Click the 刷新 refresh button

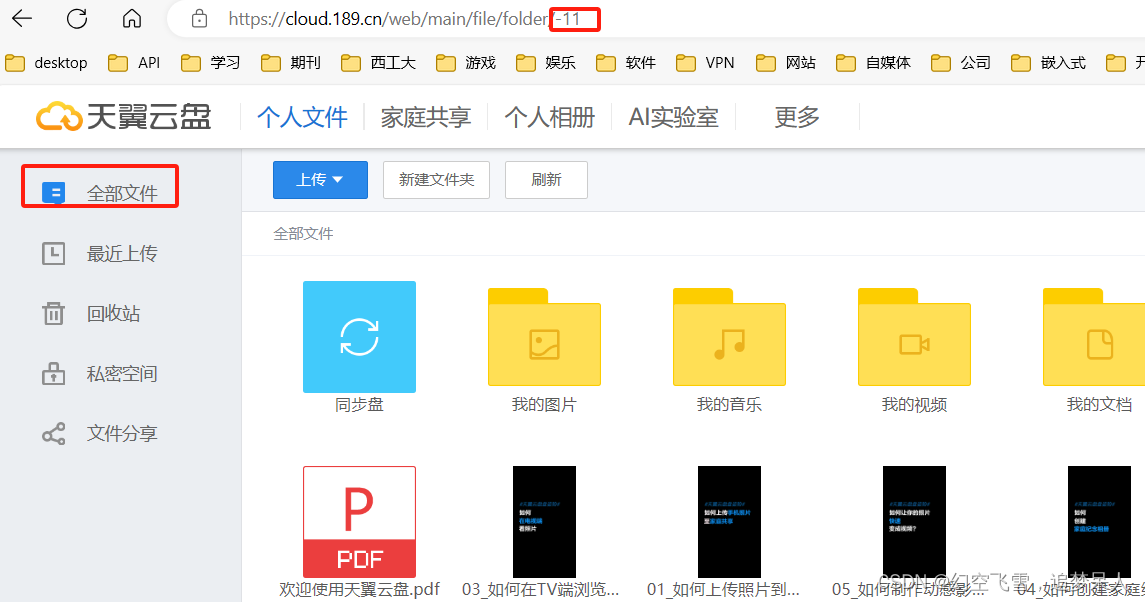coord(546,180)
